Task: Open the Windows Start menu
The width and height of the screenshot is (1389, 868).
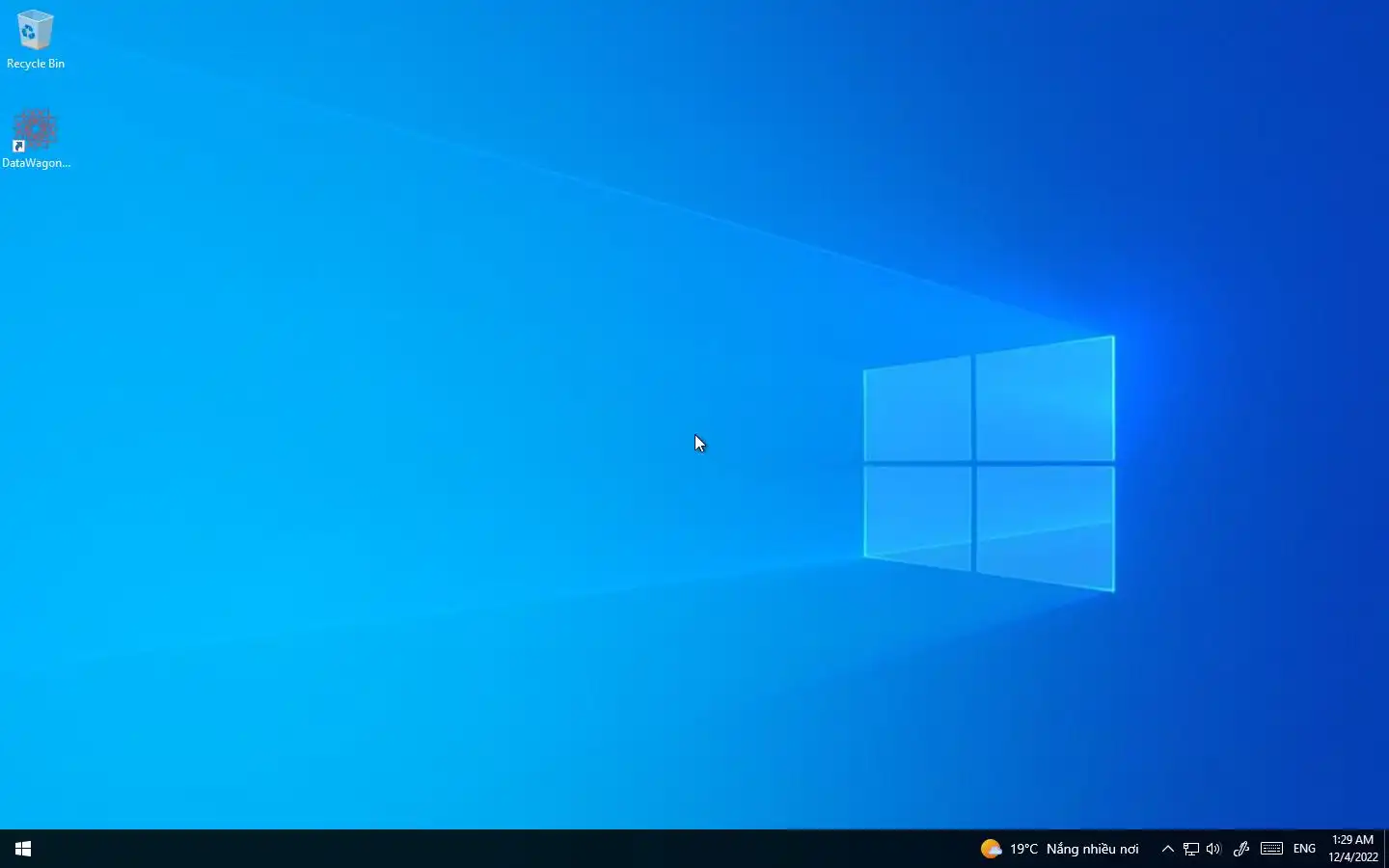Action: pos(23,849)
